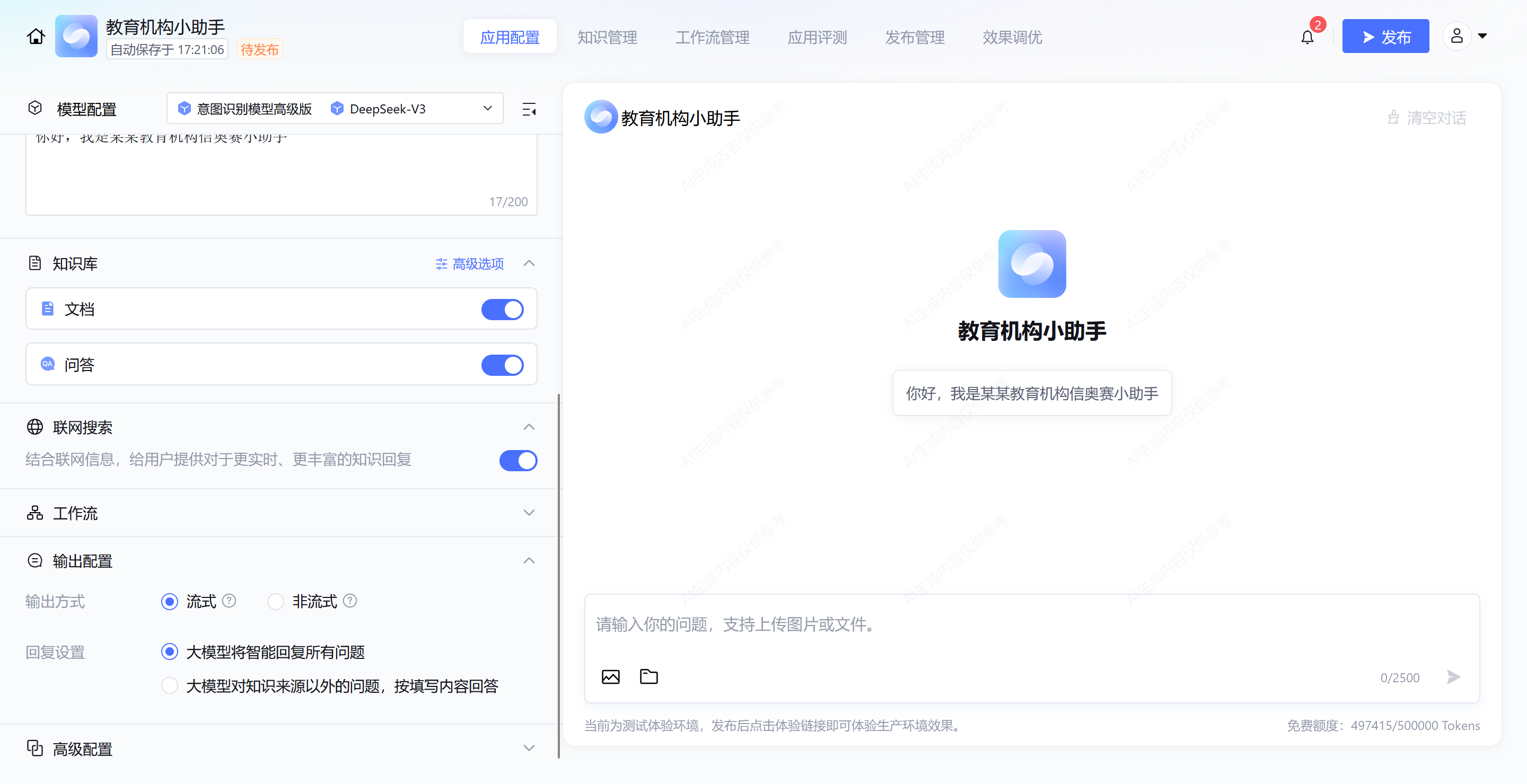
Task: Switch to the 知识管理 tab
Action: click(x=607, y=37)
